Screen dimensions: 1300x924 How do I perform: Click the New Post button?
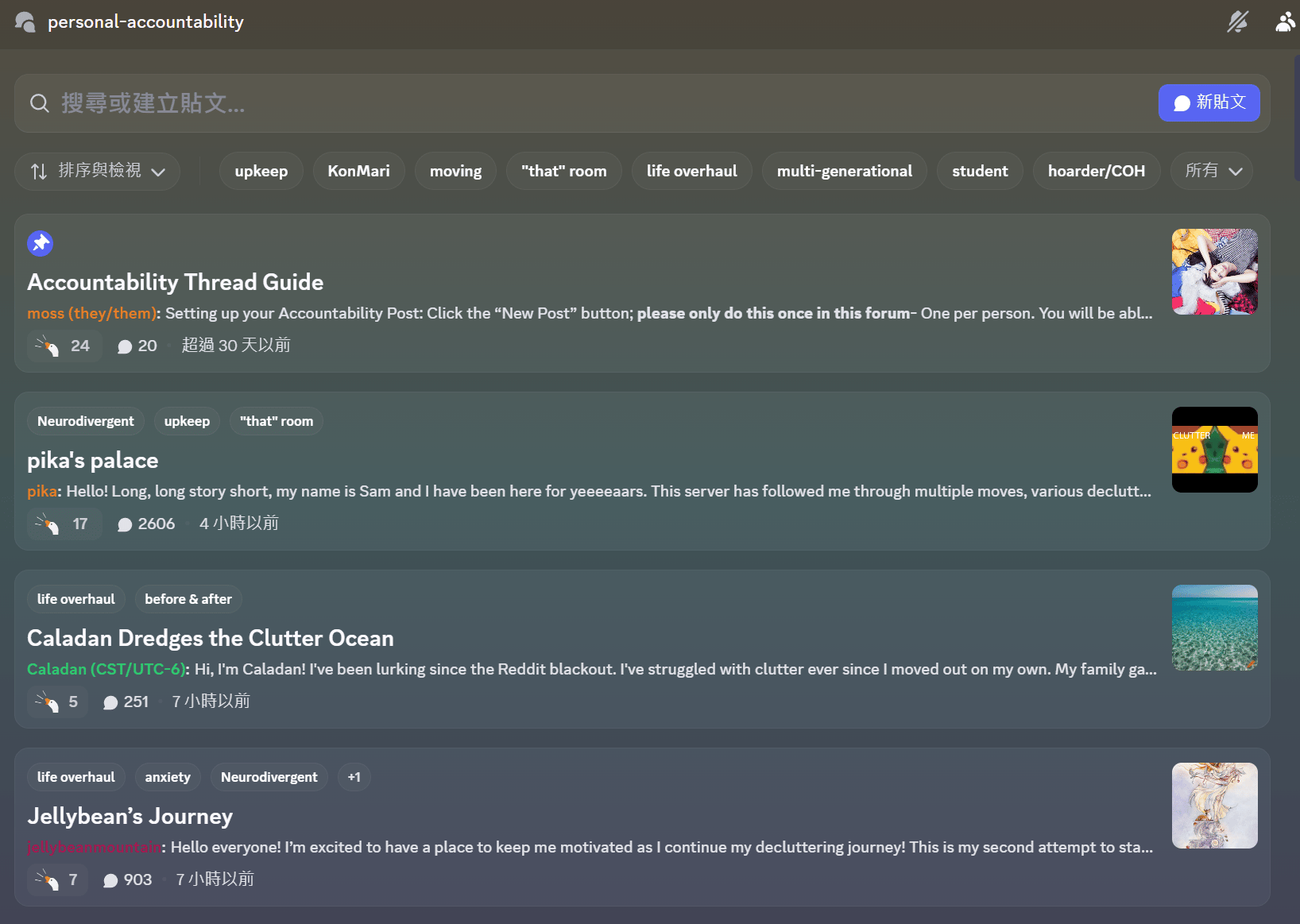point(1209,103)
